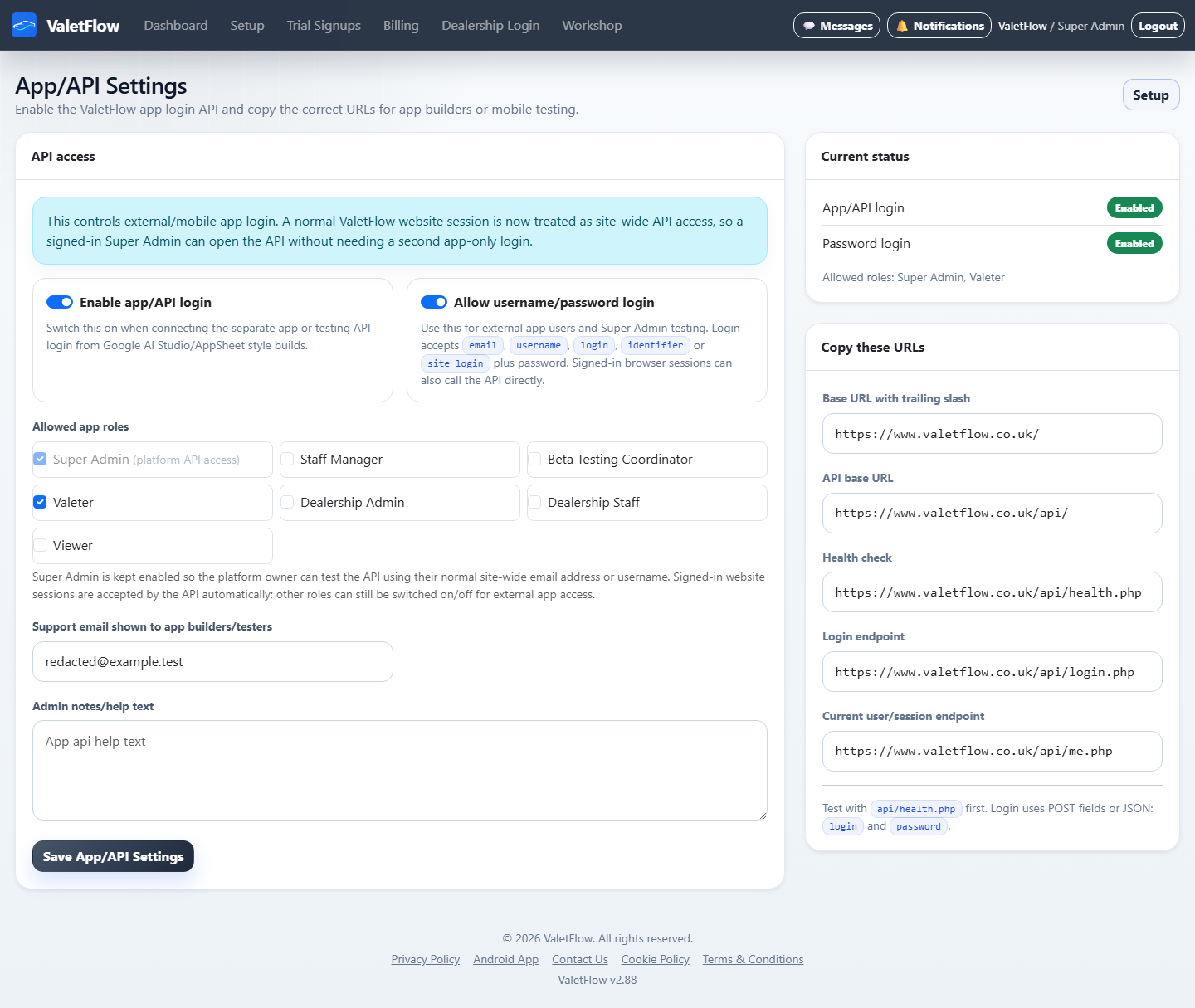Viewport: 1195px width, 1008px height.
Task: Click 'Allowed roles: Super Admin, Valeter' text
Action: point(914,277)
